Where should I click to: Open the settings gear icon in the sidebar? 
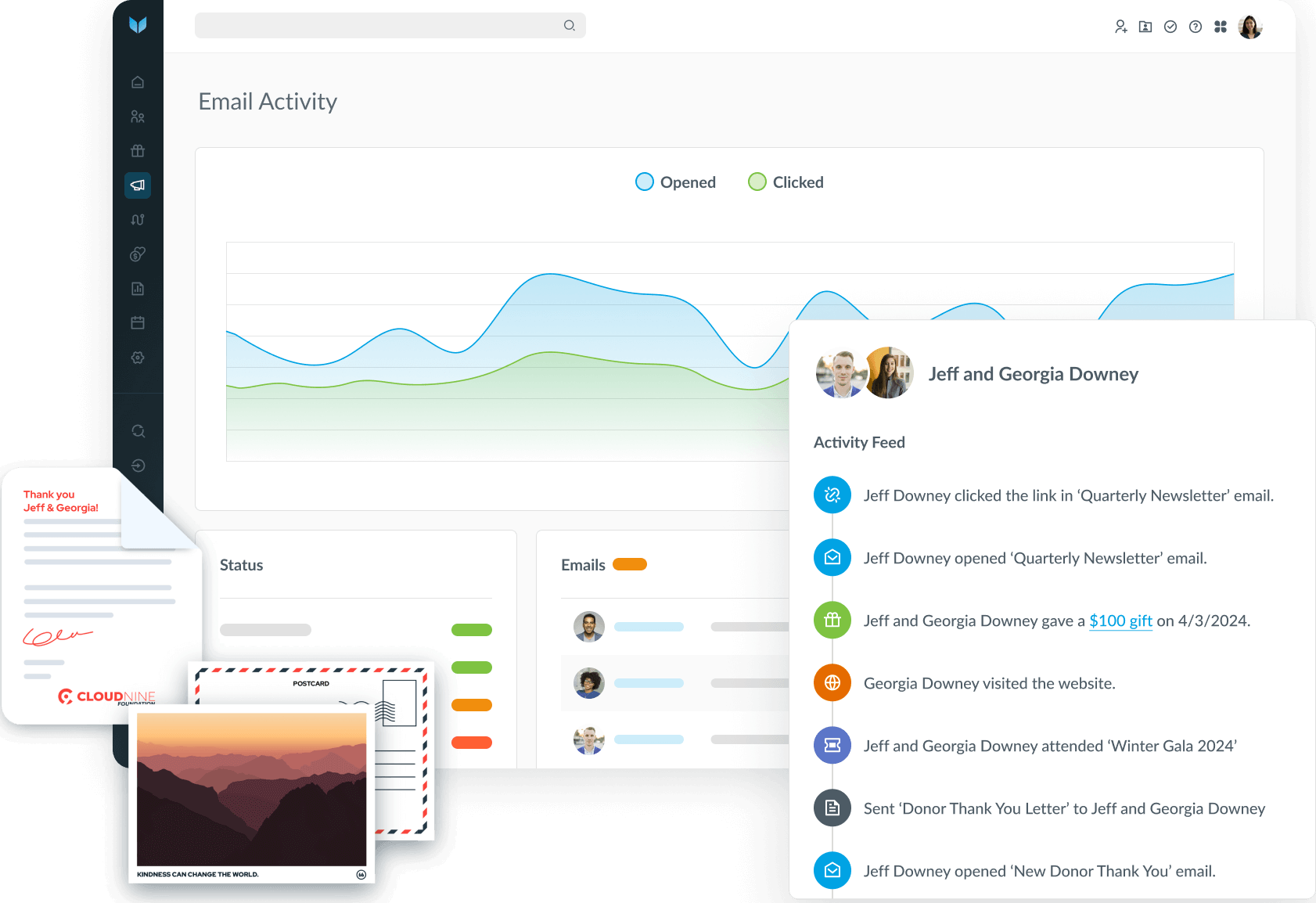[138, 358]
